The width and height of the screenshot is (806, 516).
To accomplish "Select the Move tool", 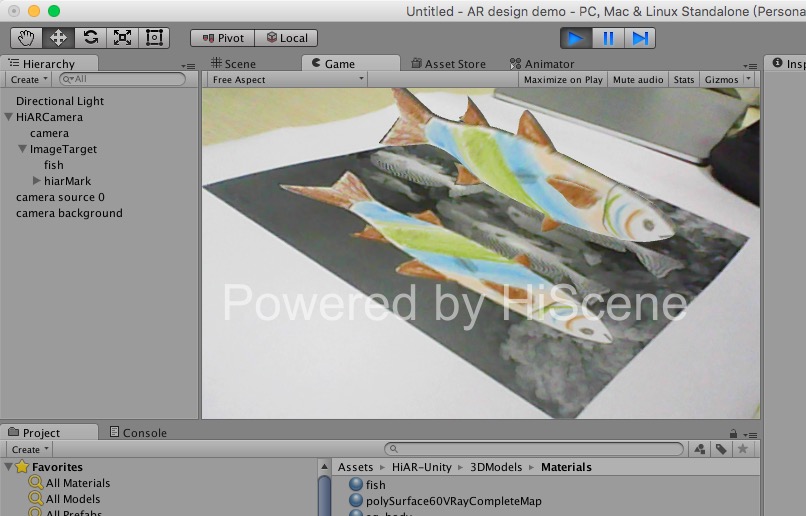I will coord(58,38).
